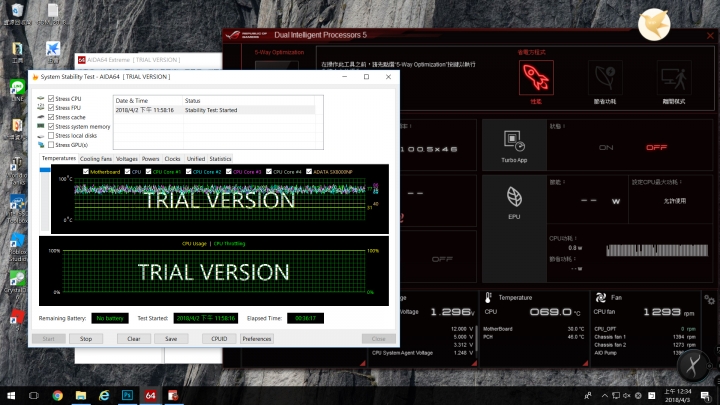The width and height of the screenshot is (720, 405).
Task: Select the power saving leaf mode icon
Action: (605, 77)
